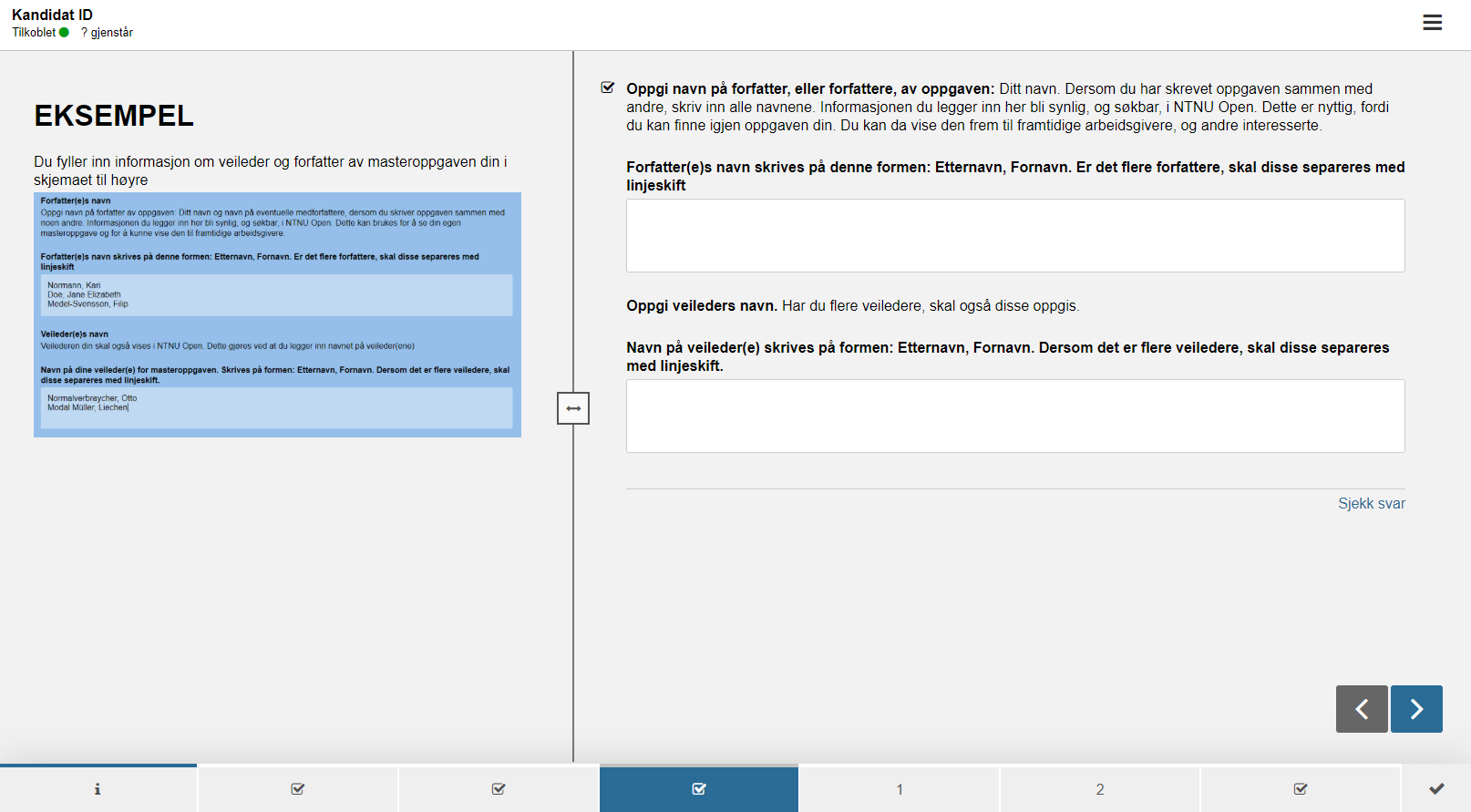The image size is (1471, 812).
Task: Switch to question tab 2
Action: [x=1100, y=789]
